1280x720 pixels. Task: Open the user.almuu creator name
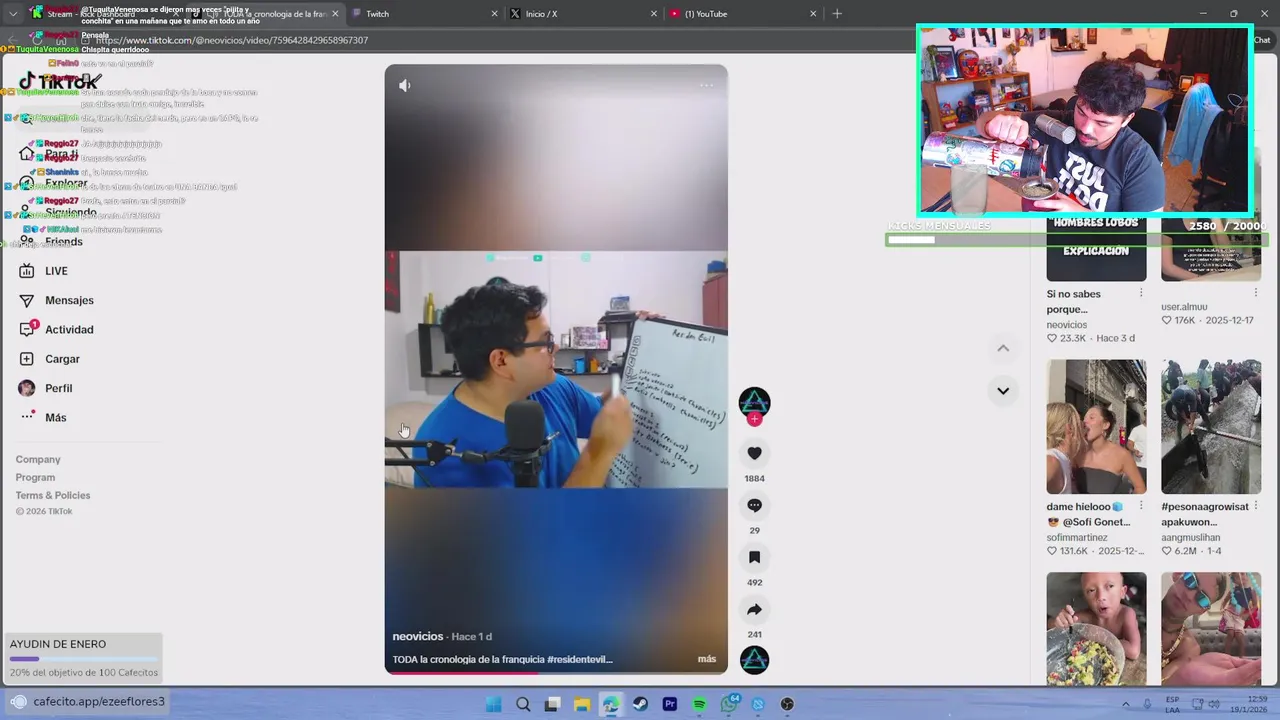coord(1184,307)
